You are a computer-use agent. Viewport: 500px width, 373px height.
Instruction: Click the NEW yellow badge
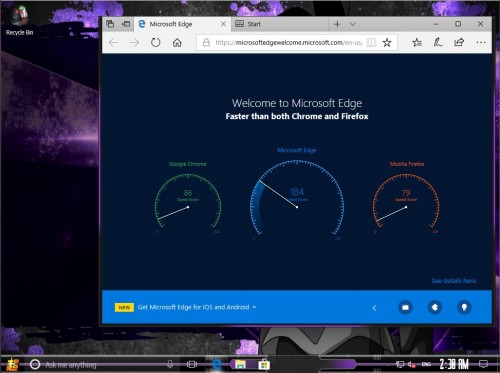pos(124,307)
